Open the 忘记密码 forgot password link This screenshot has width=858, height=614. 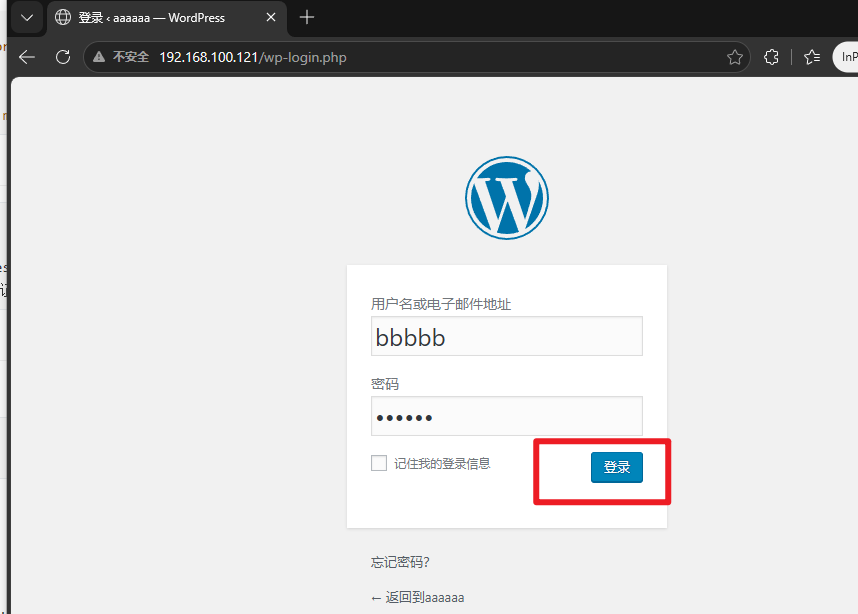coord(400,562)
